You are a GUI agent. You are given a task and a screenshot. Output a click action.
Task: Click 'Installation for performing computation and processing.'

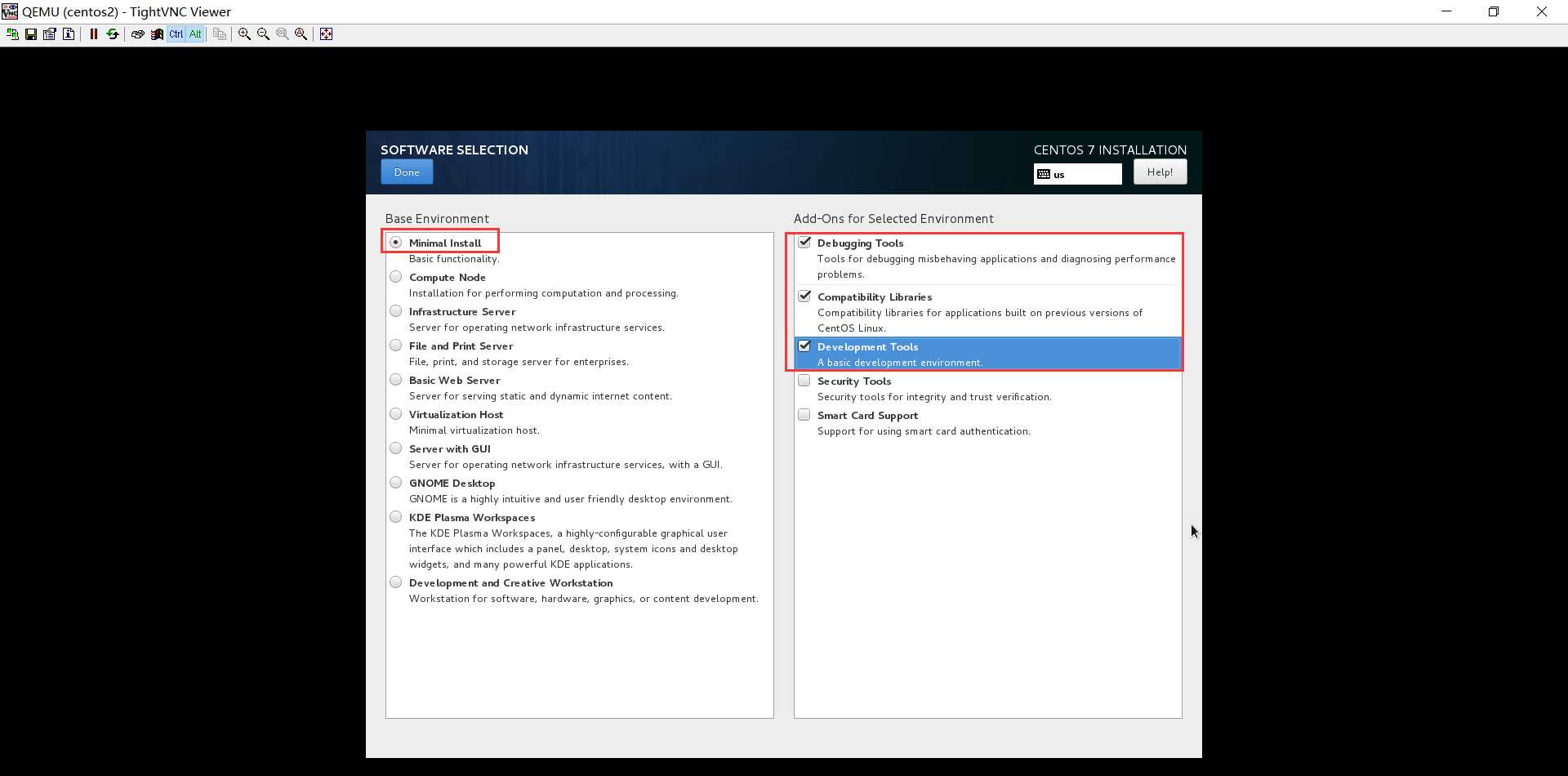click(544, 293)
